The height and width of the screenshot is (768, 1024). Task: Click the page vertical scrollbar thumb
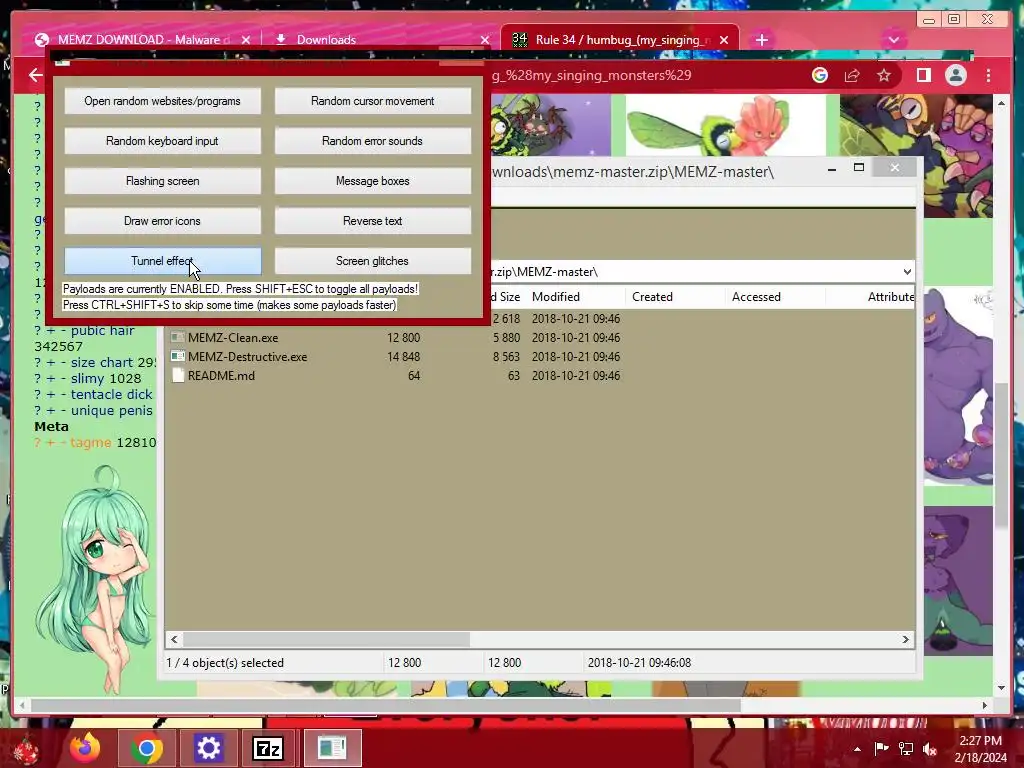[1002, 455]
